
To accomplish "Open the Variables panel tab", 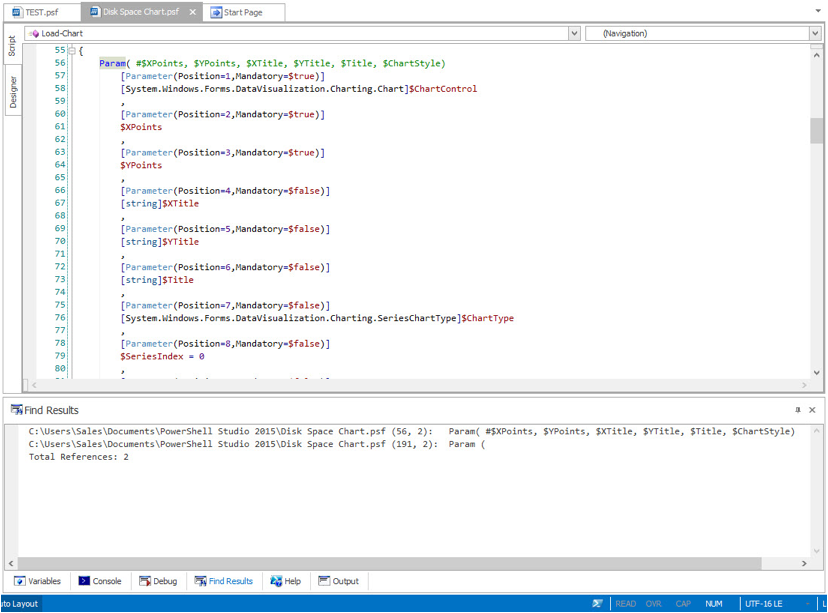I will [x=38, y=581].
